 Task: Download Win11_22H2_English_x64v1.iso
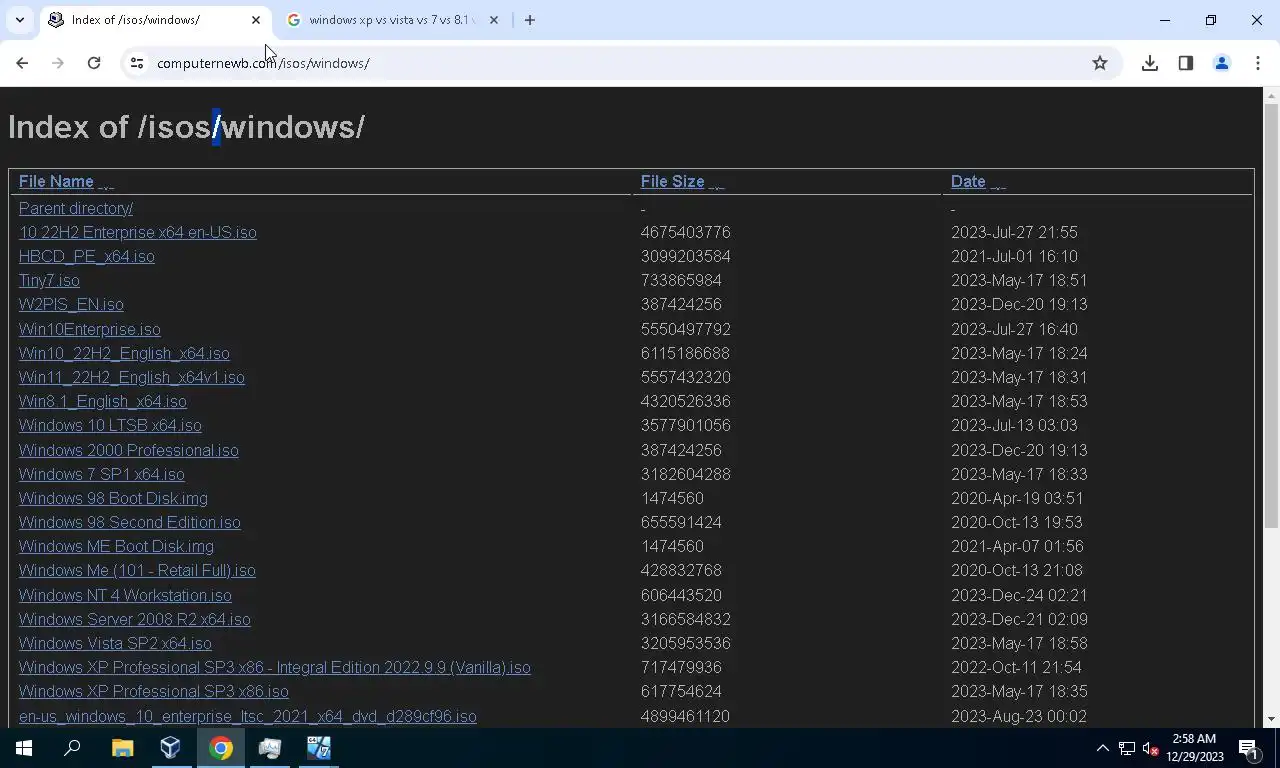(132, 377)
